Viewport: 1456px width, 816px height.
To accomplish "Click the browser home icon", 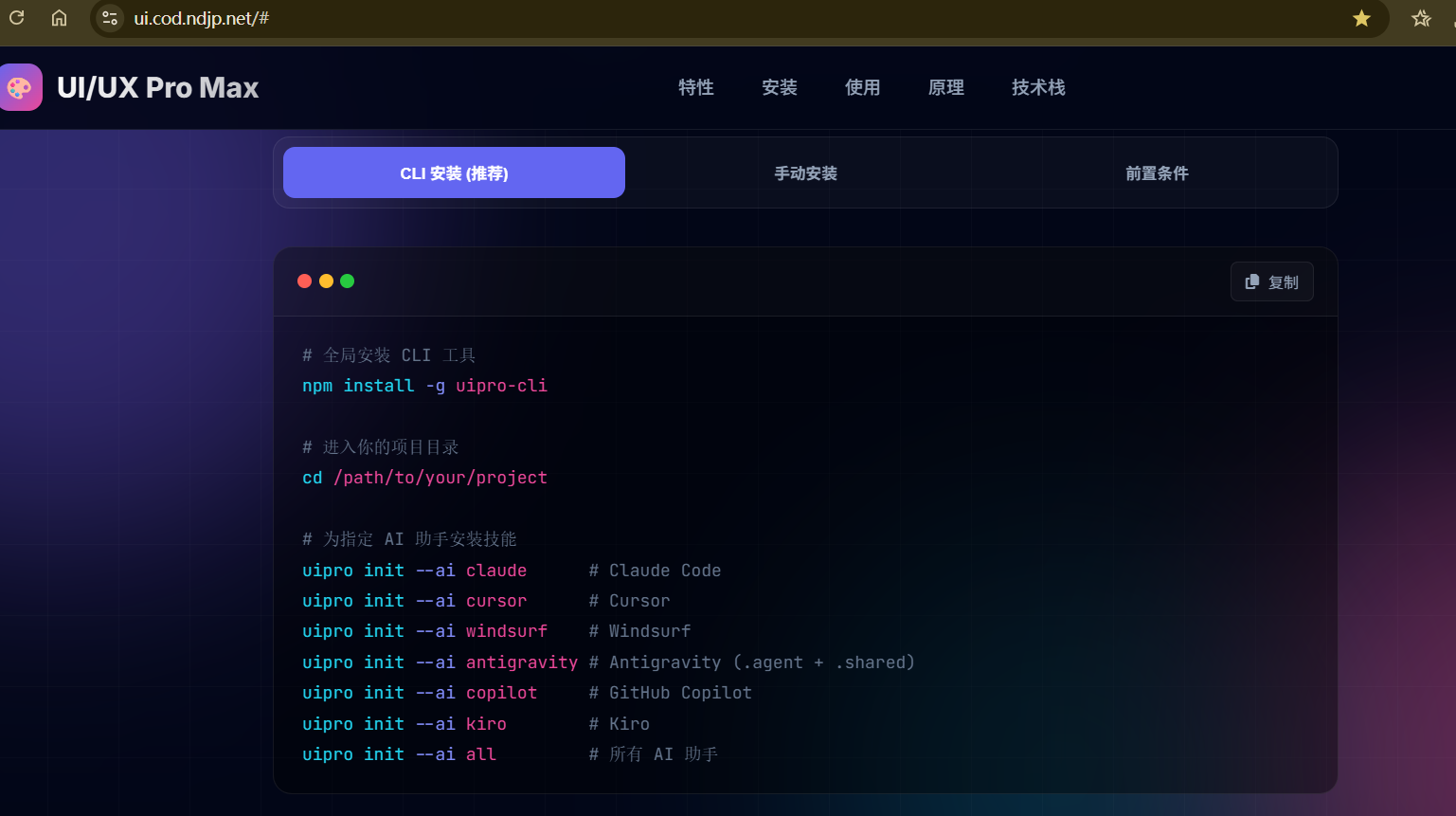I will point(59,18).
